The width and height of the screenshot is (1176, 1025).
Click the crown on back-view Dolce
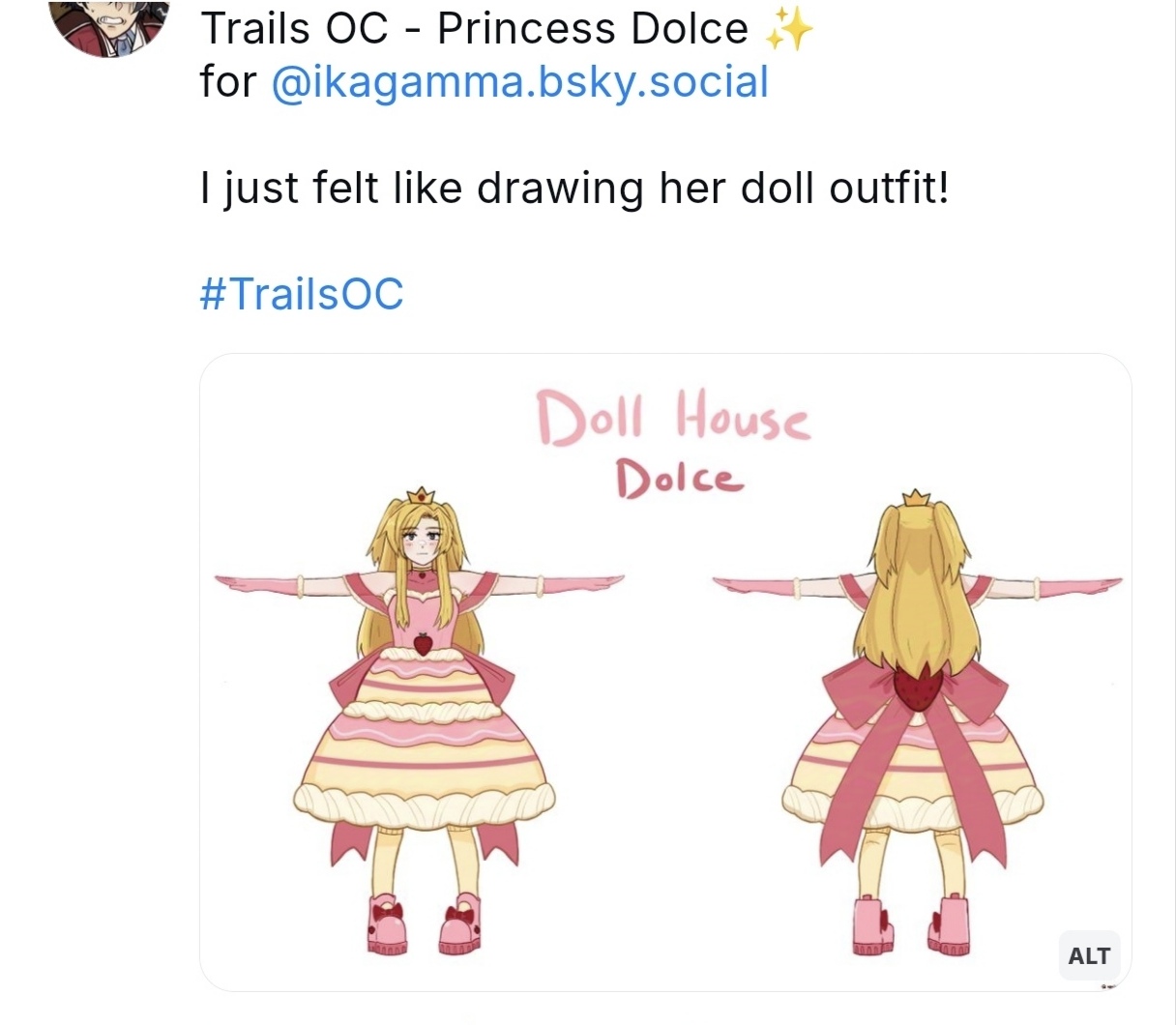click(916, 499)
